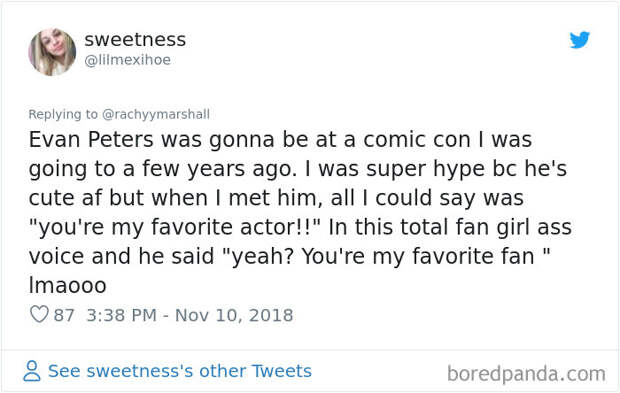Click the name Evan Peters in tweet
This screenshot has width=620, height=393.
tap(91, 140)
